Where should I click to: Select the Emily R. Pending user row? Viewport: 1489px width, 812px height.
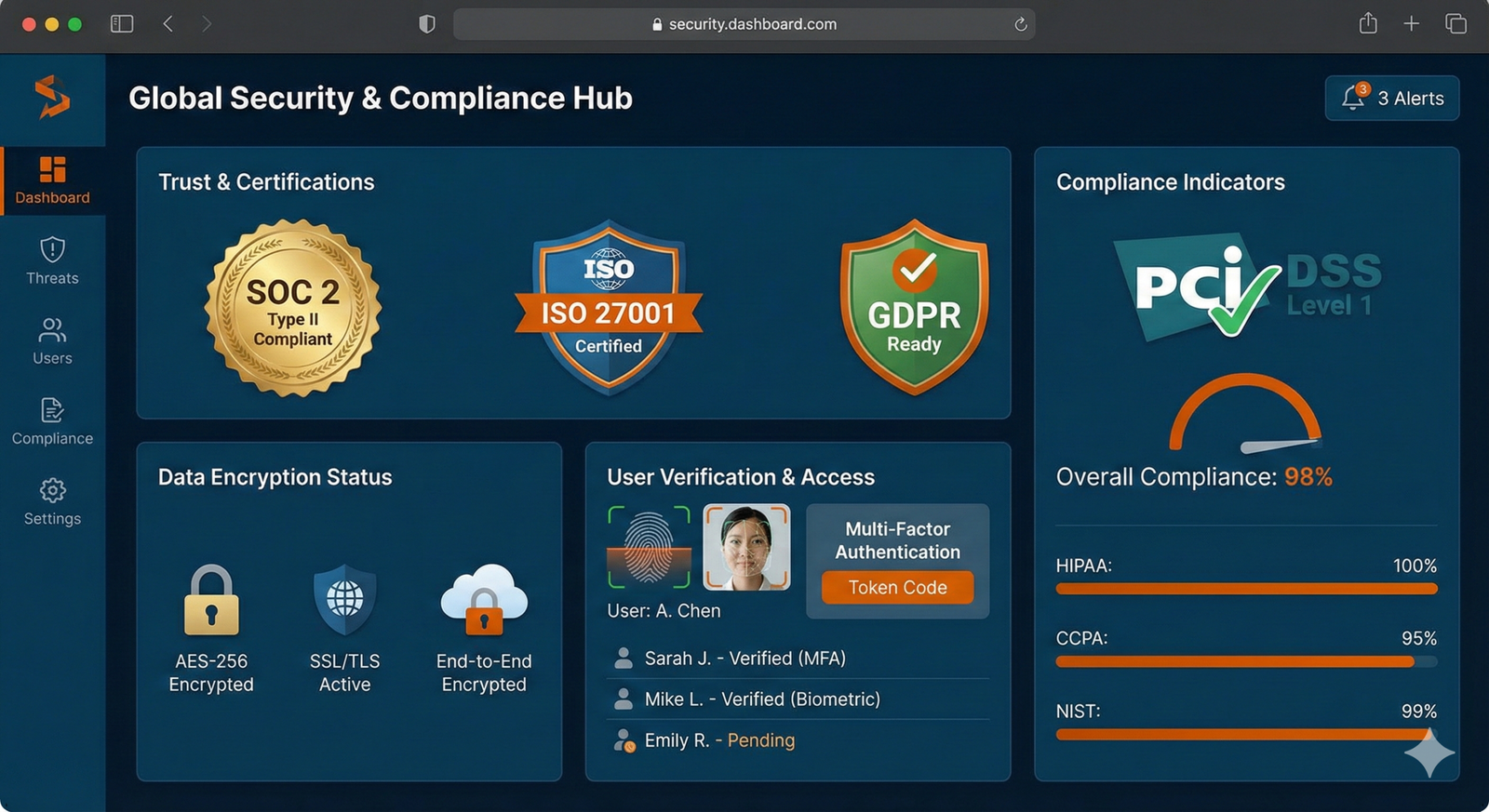(718, 740)
